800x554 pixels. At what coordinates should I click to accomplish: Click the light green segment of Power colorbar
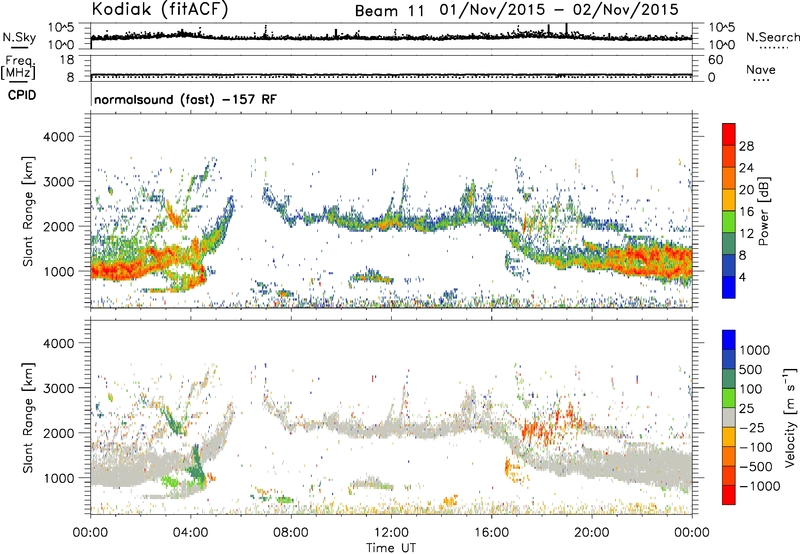pyautogui.click(x=729, y=222)
